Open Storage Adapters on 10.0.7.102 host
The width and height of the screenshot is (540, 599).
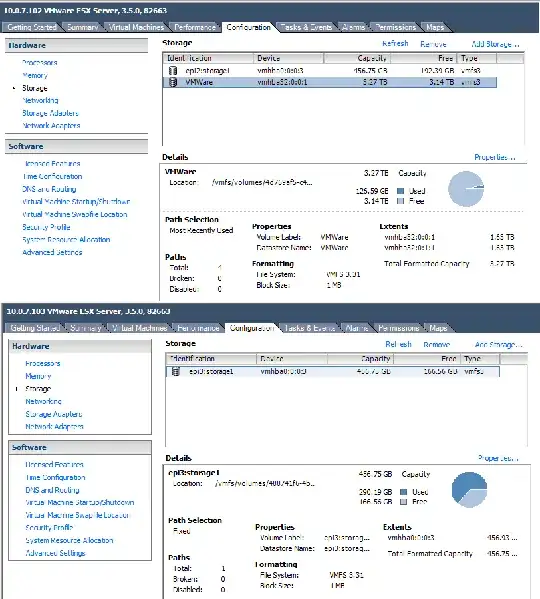pos(50,113)
